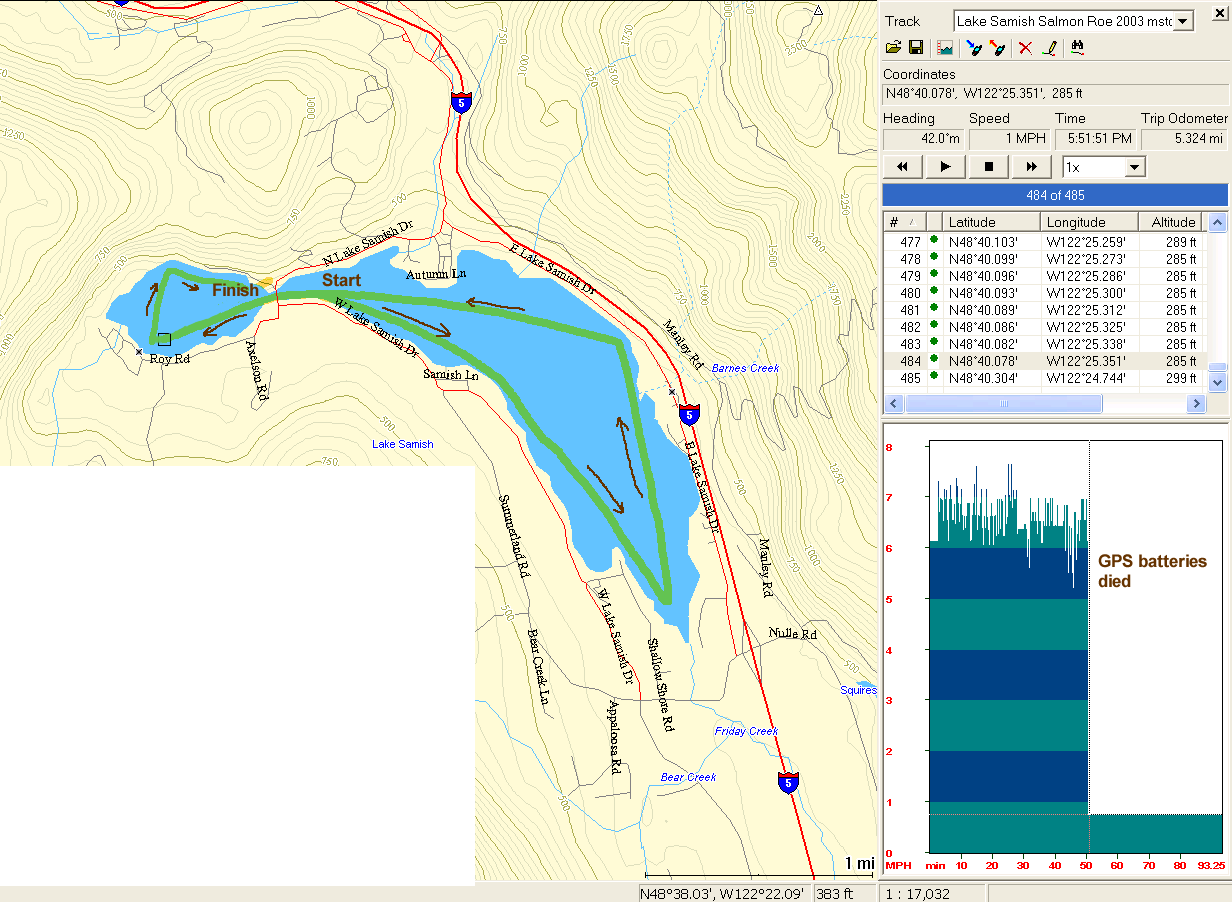Sort the table by Latitude column header
Screen dimensions: 1232x902
[x=991, y=222]
